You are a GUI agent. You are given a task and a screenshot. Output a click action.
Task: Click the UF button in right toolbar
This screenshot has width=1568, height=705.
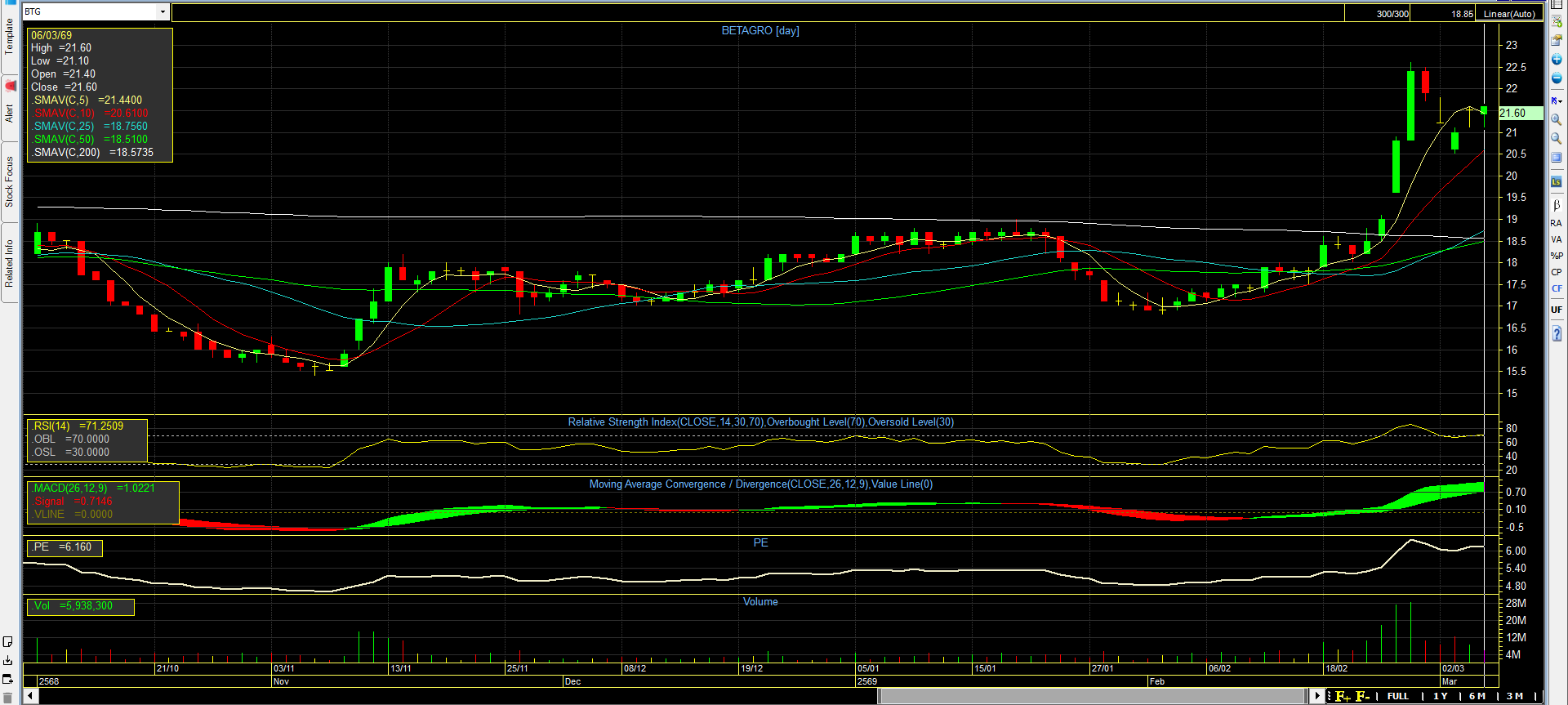1557,310
